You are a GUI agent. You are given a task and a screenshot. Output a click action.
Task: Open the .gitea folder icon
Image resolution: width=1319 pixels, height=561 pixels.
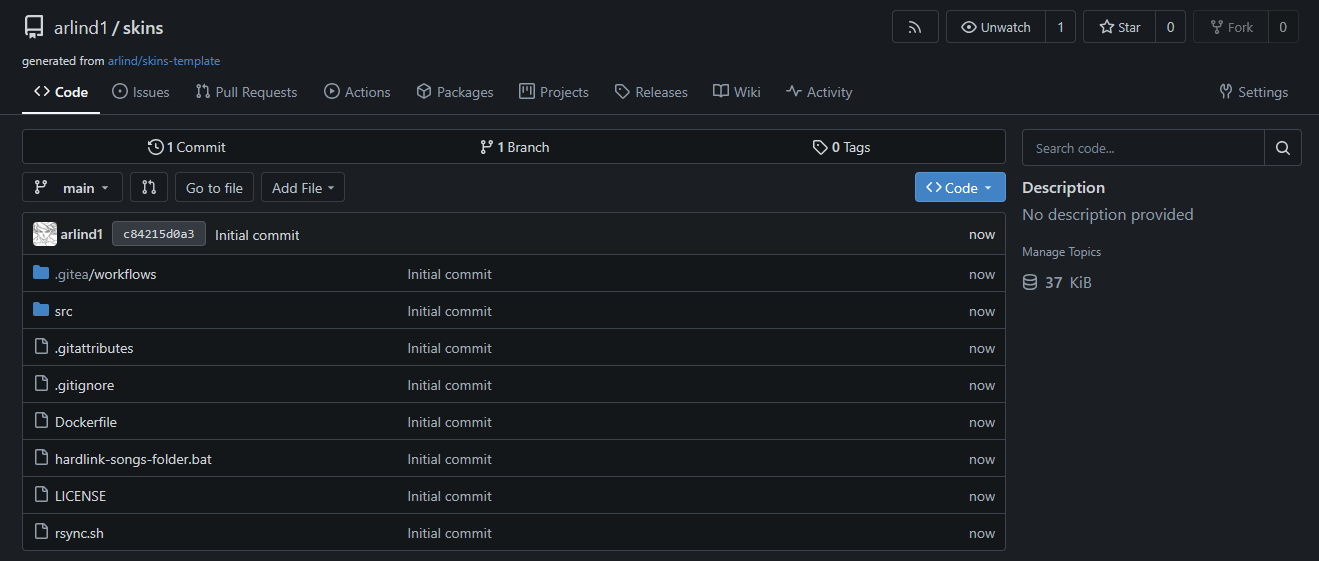click(41, 273)
